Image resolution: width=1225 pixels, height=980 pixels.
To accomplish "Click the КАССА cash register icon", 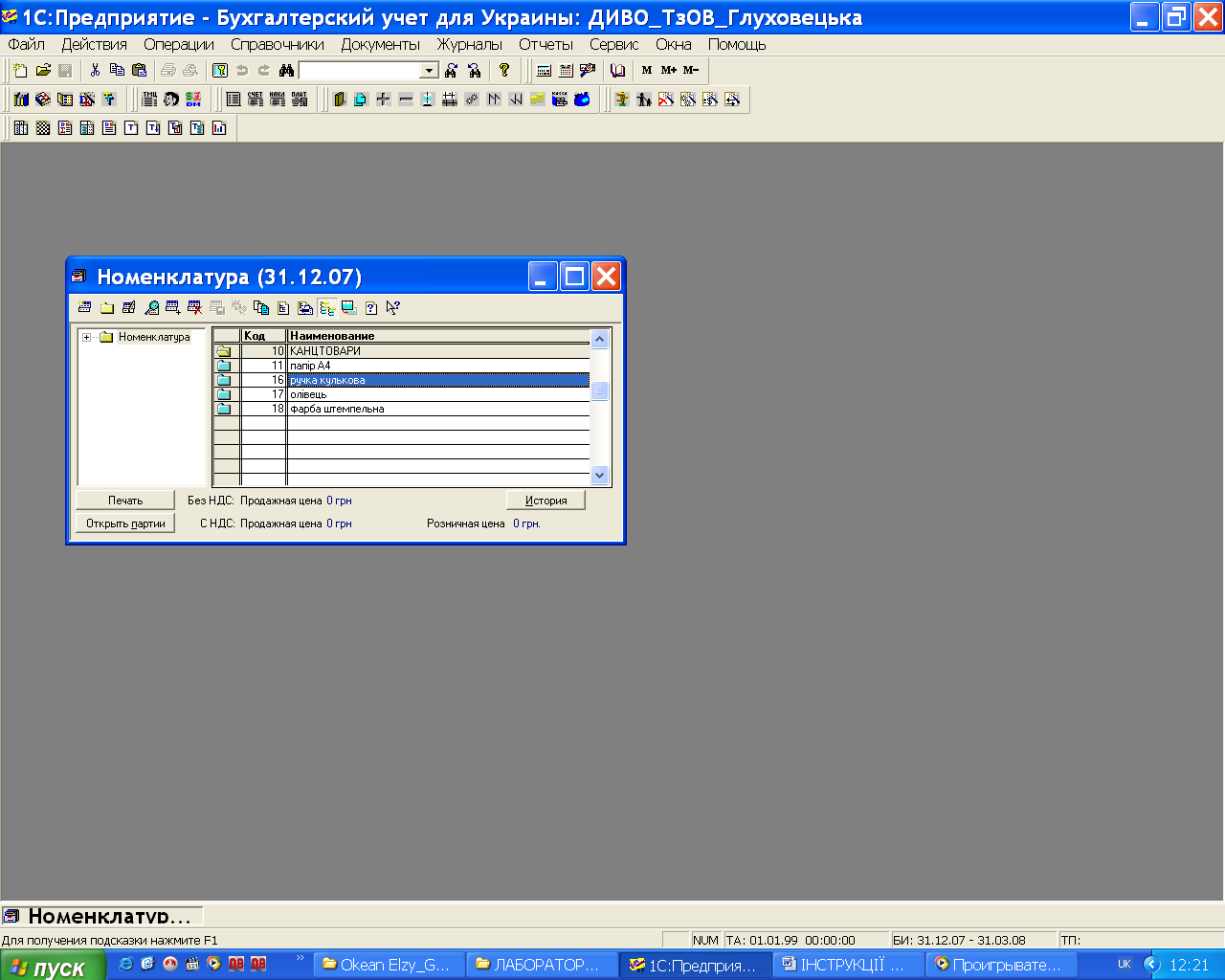I will 560,99.
